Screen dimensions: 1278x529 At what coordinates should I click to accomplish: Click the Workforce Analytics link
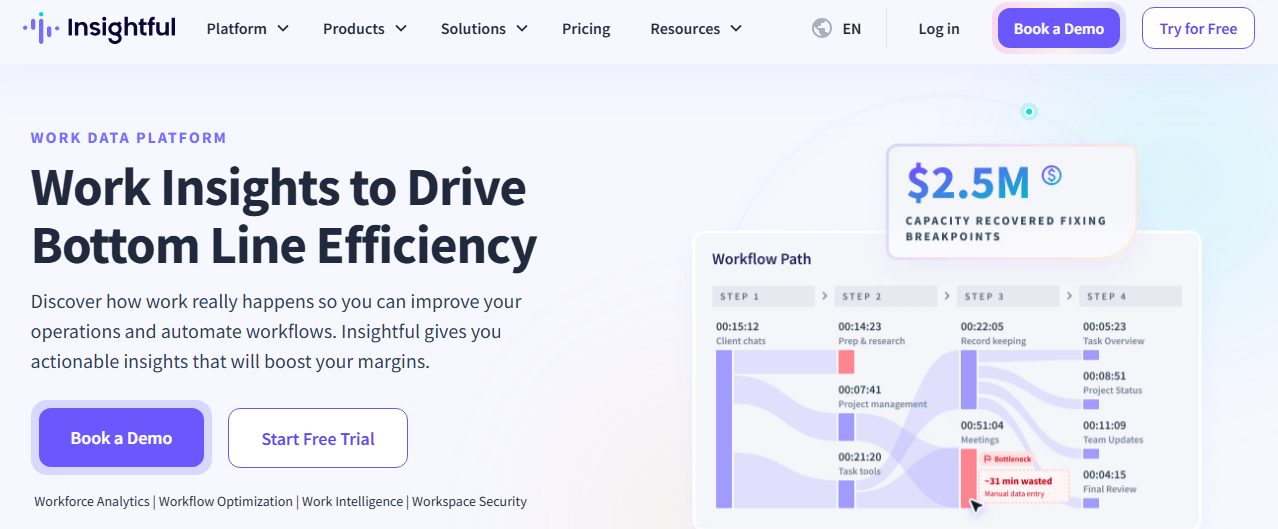tap(92, 502)
